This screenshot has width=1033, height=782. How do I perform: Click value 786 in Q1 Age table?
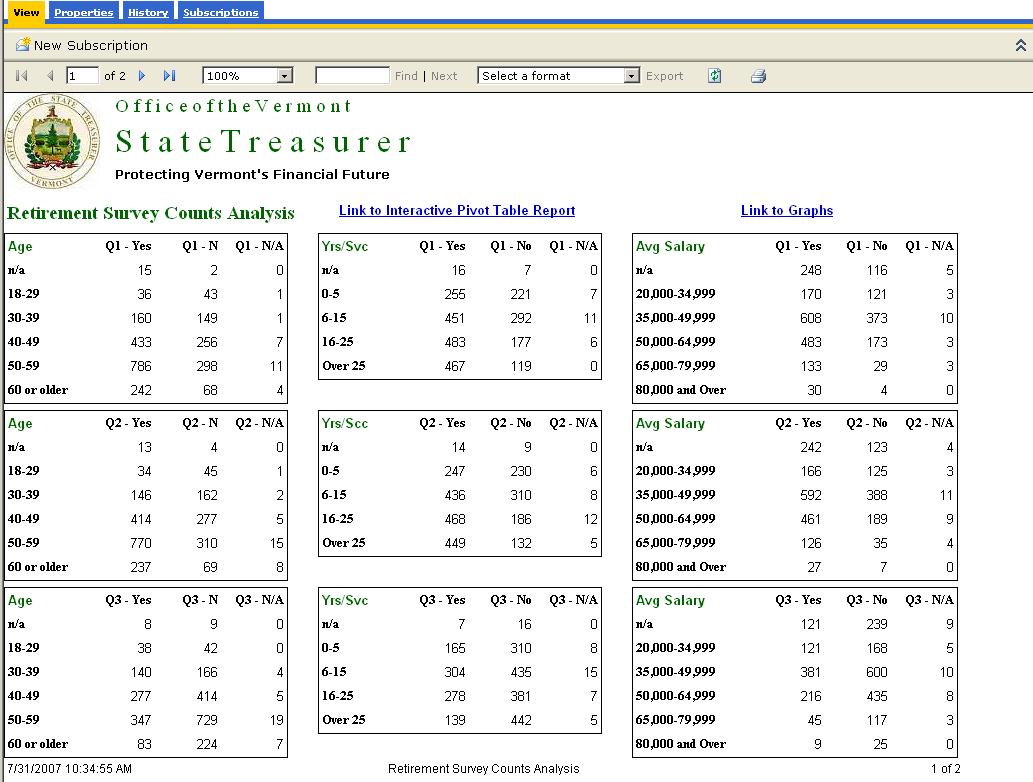(140, 366)
